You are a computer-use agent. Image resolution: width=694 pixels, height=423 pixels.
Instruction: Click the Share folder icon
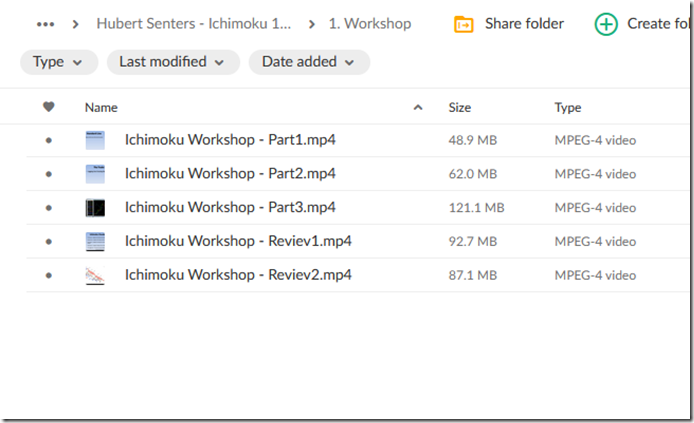tap(463, 24)
